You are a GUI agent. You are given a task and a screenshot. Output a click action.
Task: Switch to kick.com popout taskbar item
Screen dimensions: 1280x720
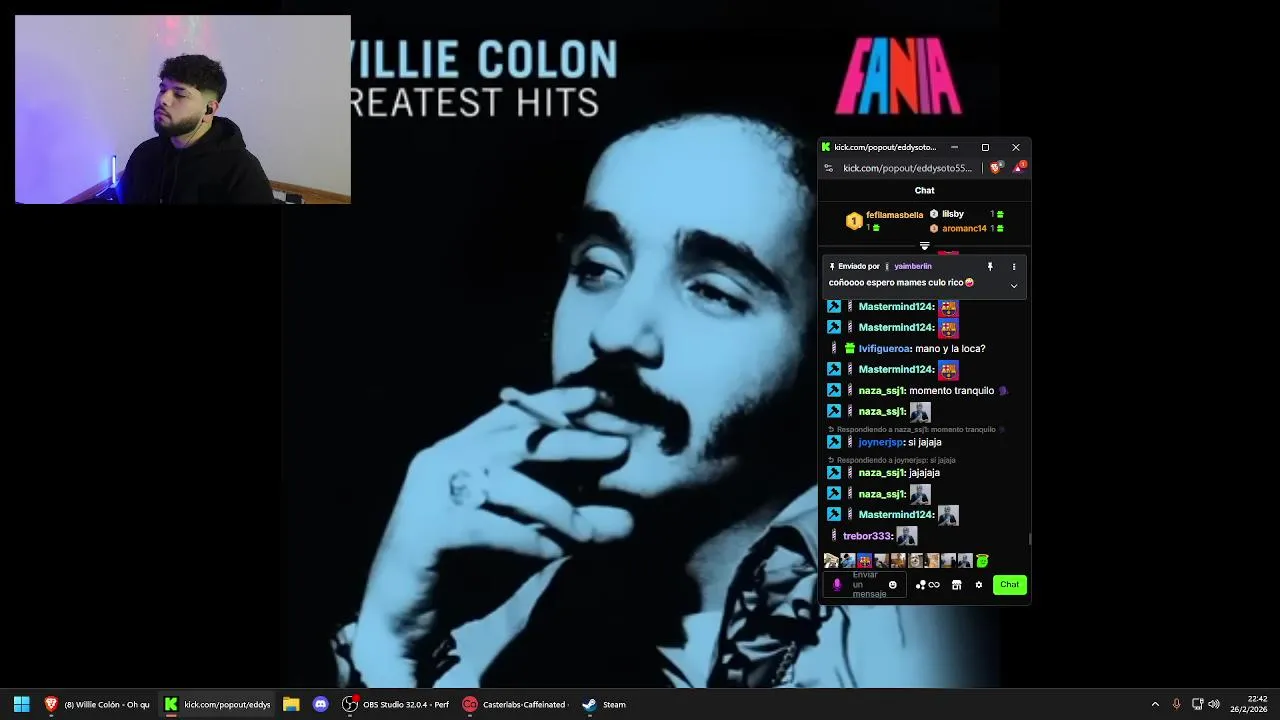tap(217, 704)
